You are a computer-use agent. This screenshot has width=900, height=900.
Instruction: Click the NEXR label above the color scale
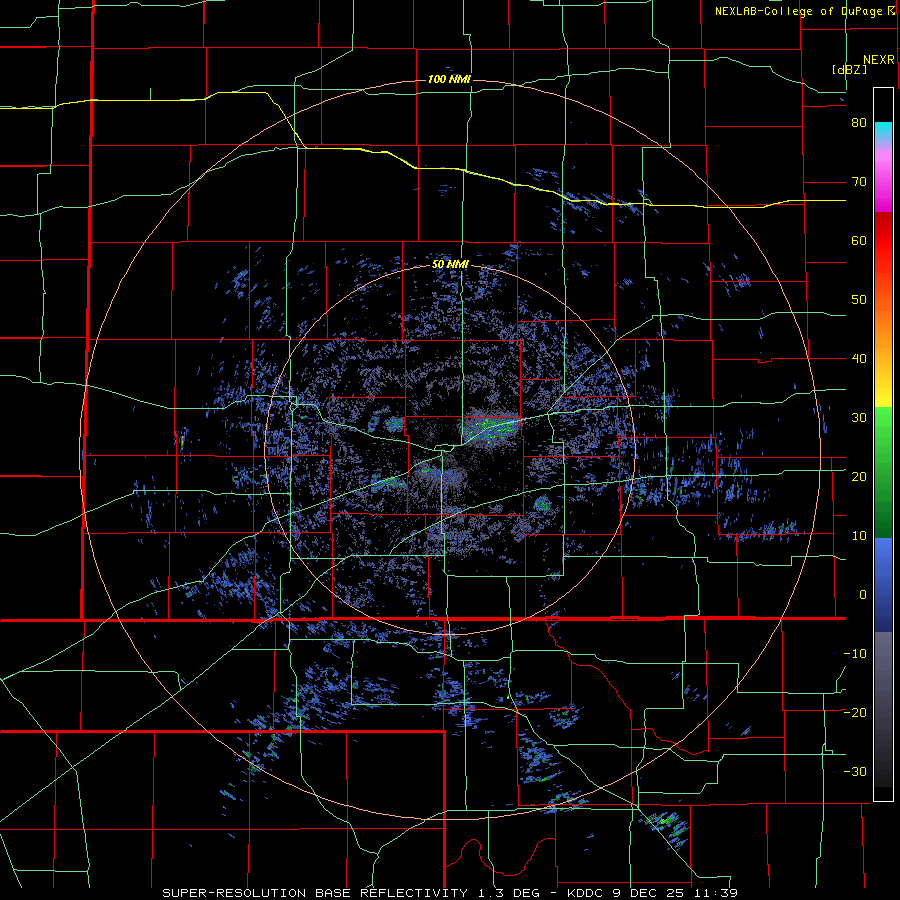pyautogui.click(x=878, y=60)
